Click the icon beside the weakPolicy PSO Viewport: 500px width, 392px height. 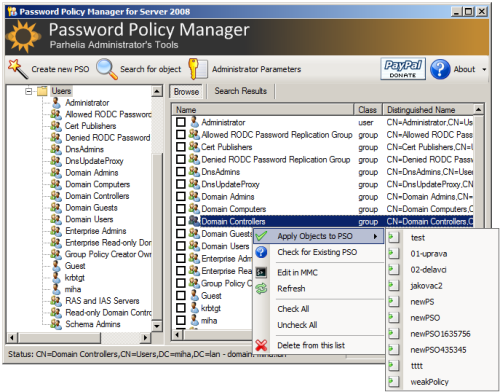394,382
